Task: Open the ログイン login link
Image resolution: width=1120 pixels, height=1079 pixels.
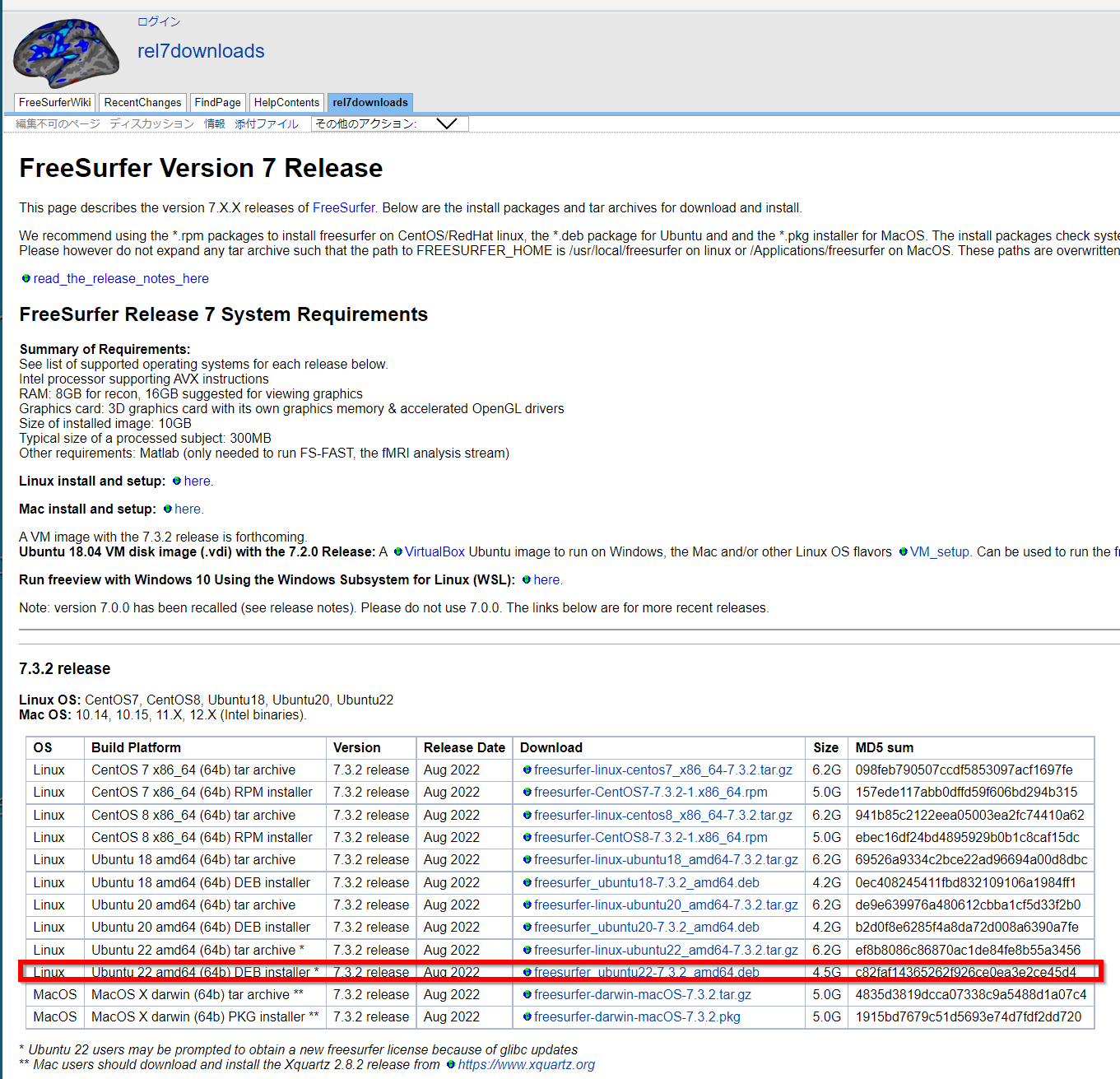Action: tap(159, 21)
